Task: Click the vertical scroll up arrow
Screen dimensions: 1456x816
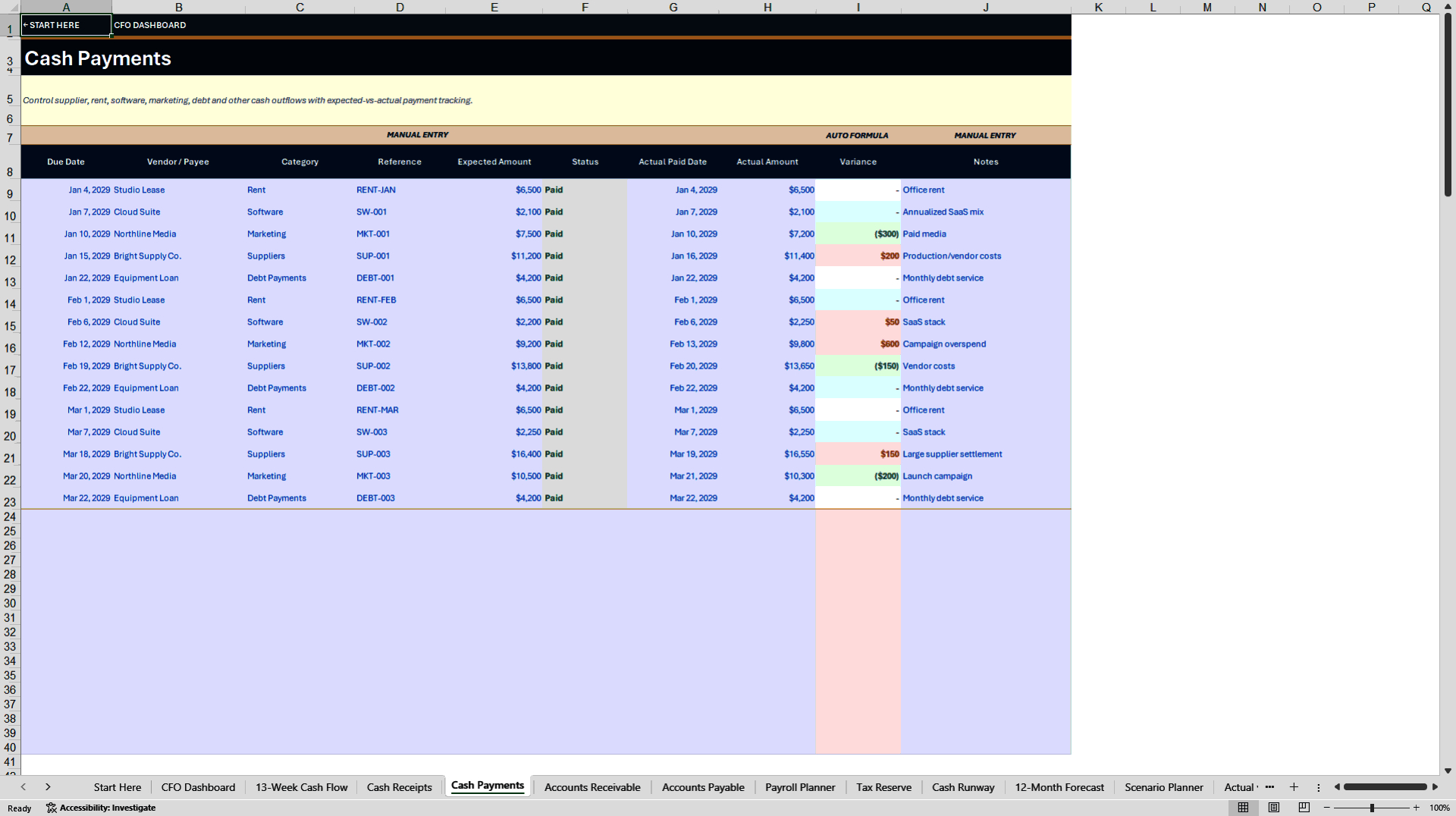Action: [1448, 6]
